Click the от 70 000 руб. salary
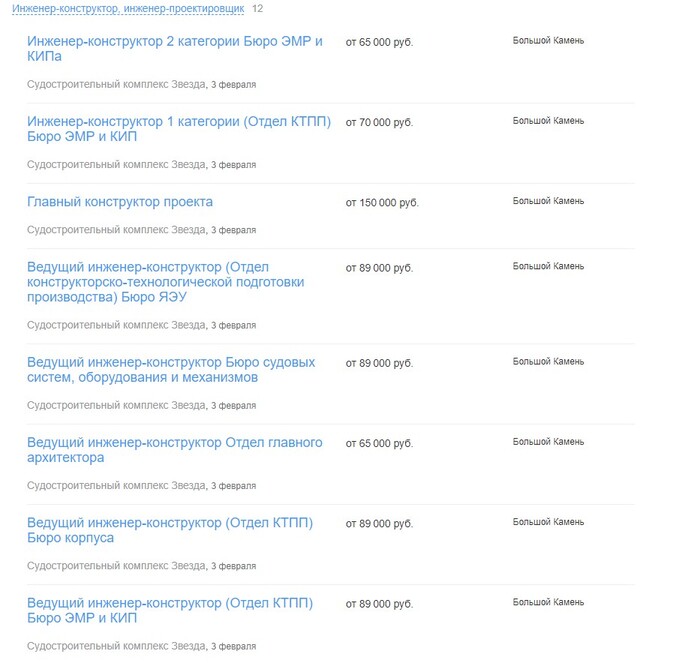The width and height of the screenshot is (700, 663). tap(379, 123)
